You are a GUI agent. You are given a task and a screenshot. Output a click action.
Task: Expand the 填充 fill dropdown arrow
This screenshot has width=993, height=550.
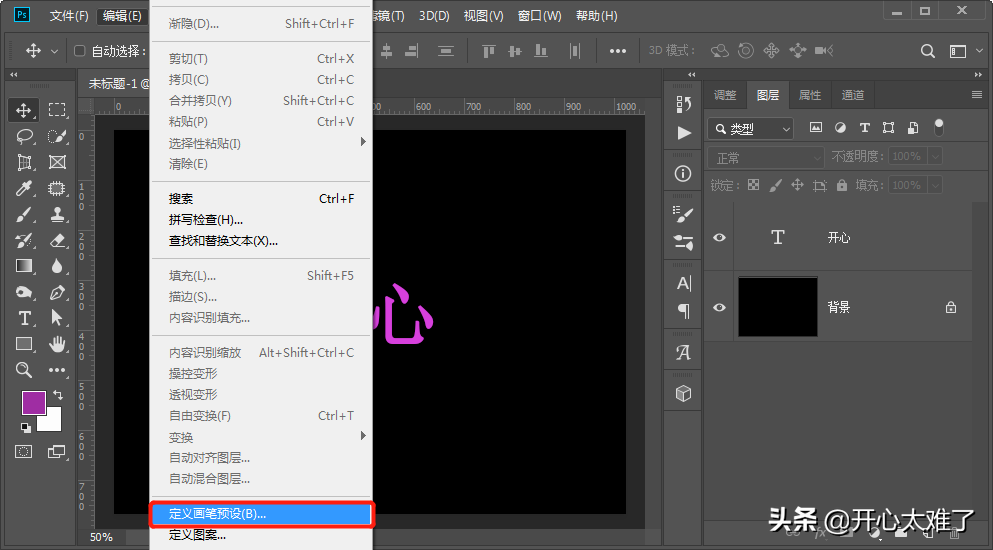(935, 185)
